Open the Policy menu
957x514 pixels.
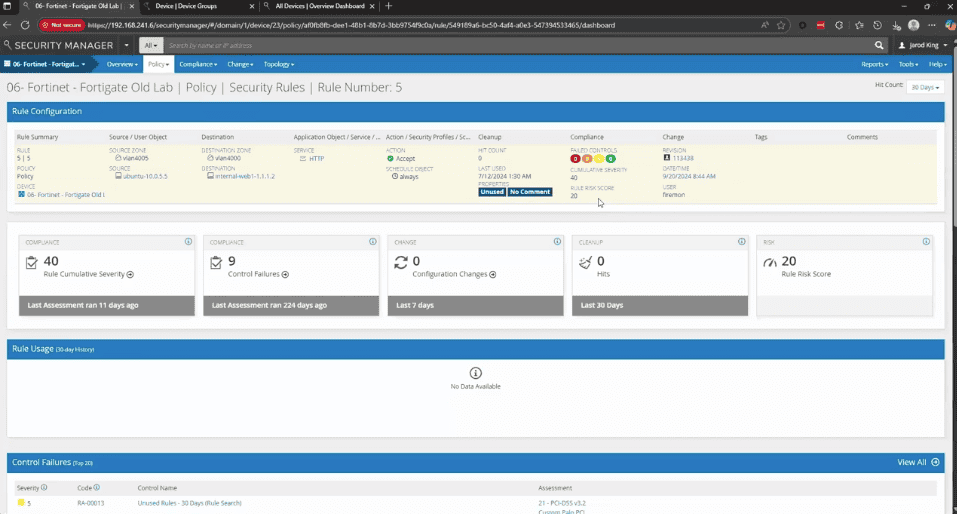pyautogui.click(x=158, y=64)
